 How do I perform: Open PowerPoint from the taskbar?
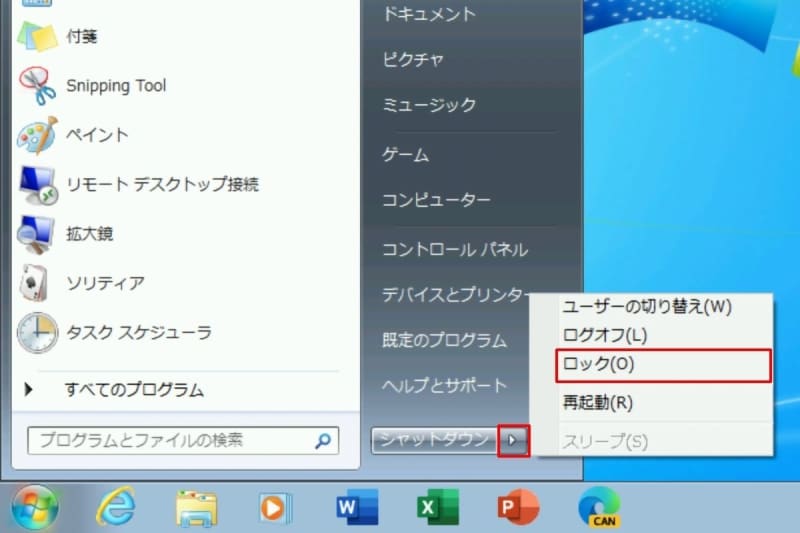pyautogui.click(x=518, y=507)
